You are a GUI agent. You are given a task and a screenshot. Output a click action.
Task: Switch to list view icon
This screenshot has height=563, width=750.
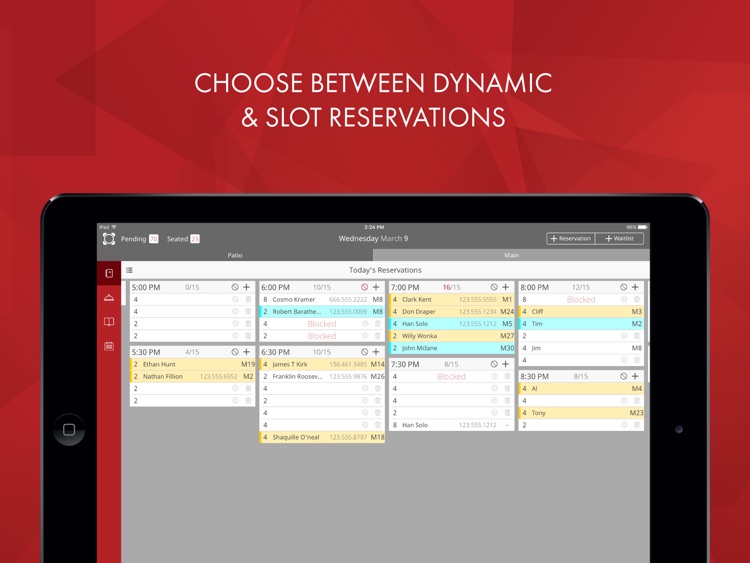pos(129,270)
